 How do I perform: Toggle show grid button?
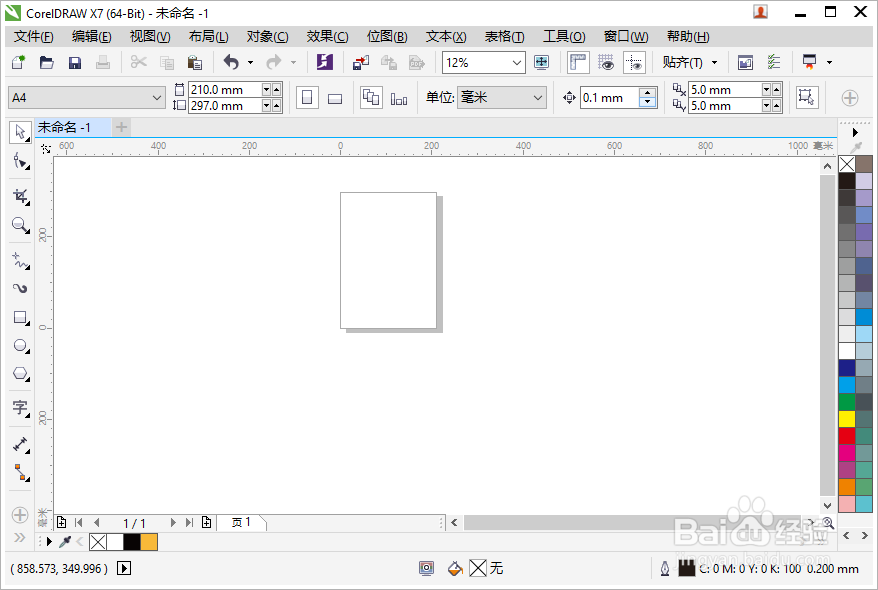click(x=605, y=62)
